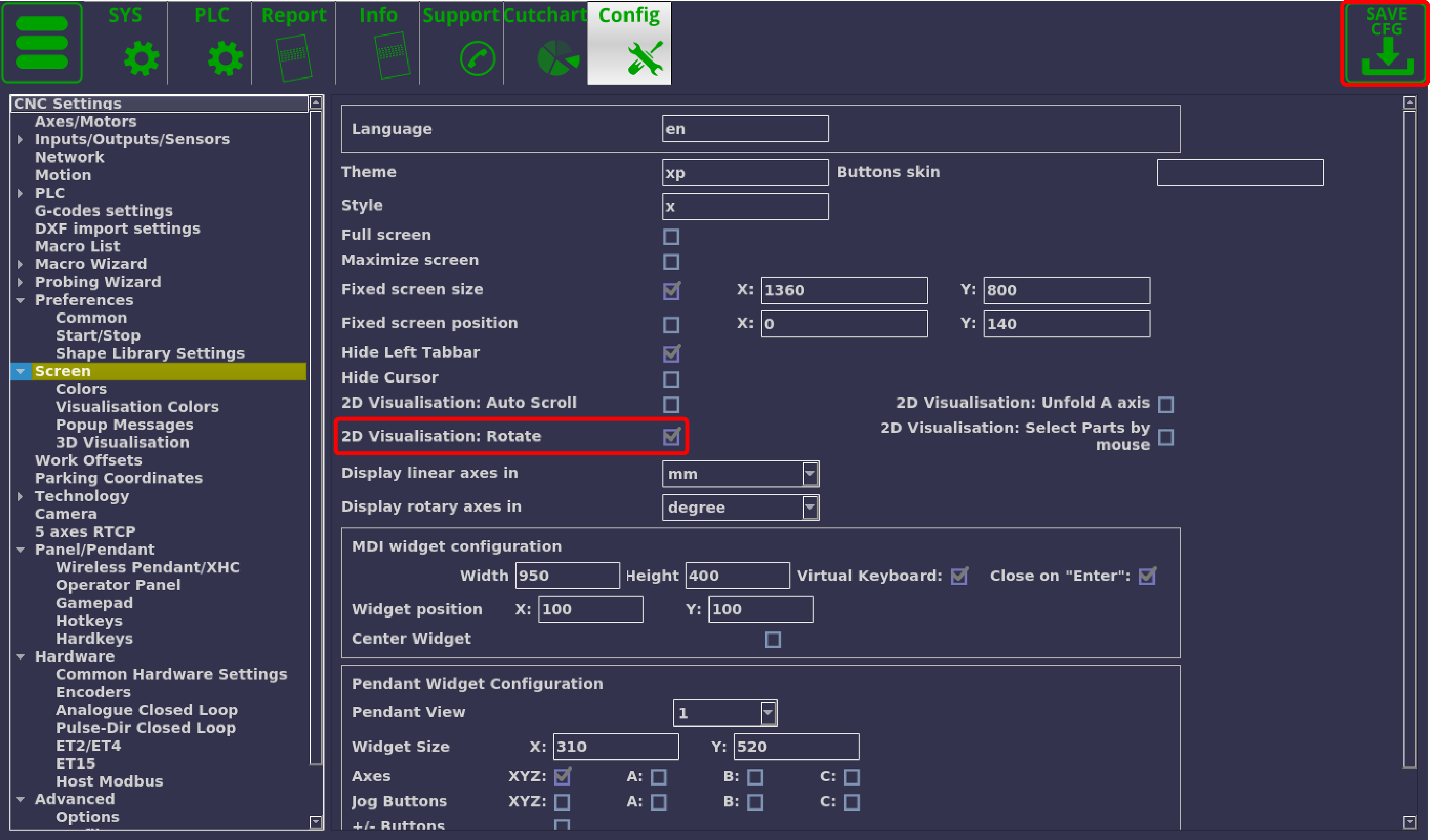Select Work Offsets in settings tree

[x=88, y=460]
